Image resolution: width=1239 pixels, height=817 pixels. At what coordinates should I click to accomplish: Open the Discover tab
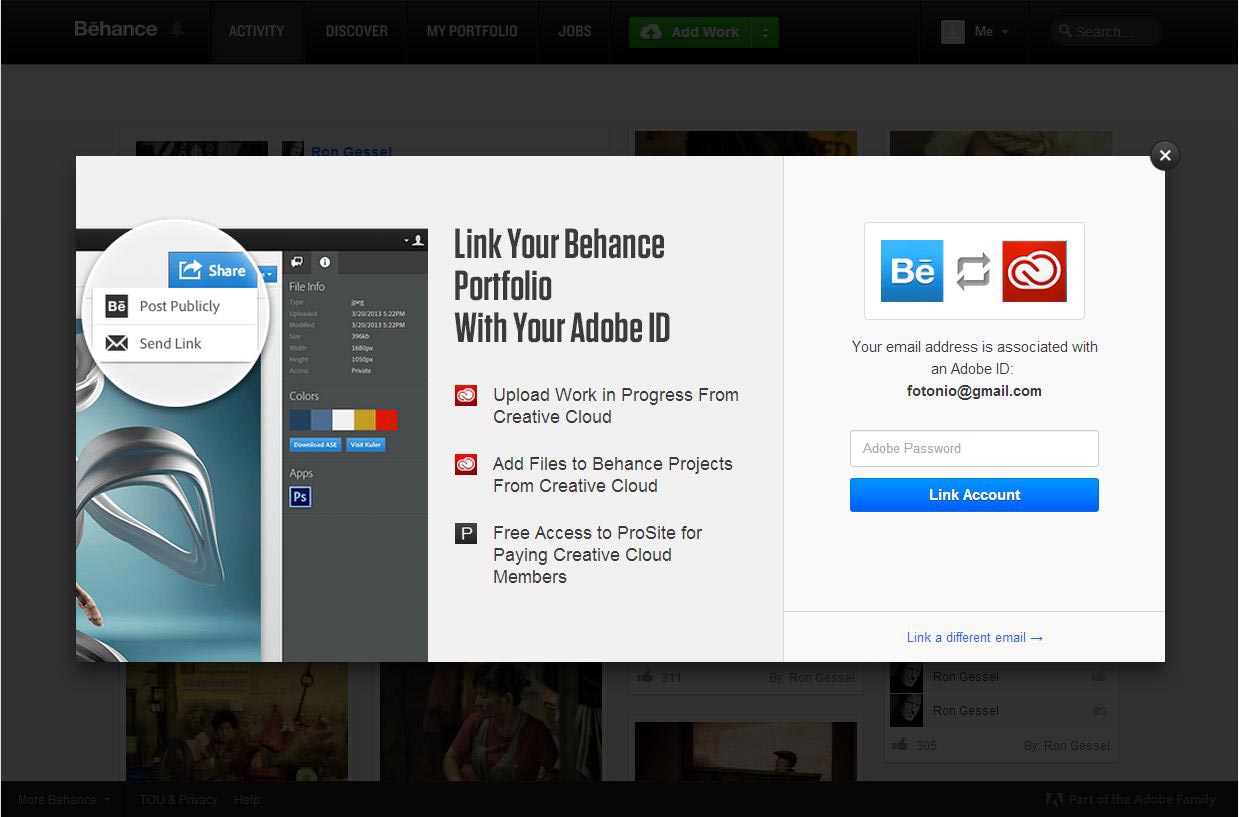pyautogui.click(x=357, y=31)
